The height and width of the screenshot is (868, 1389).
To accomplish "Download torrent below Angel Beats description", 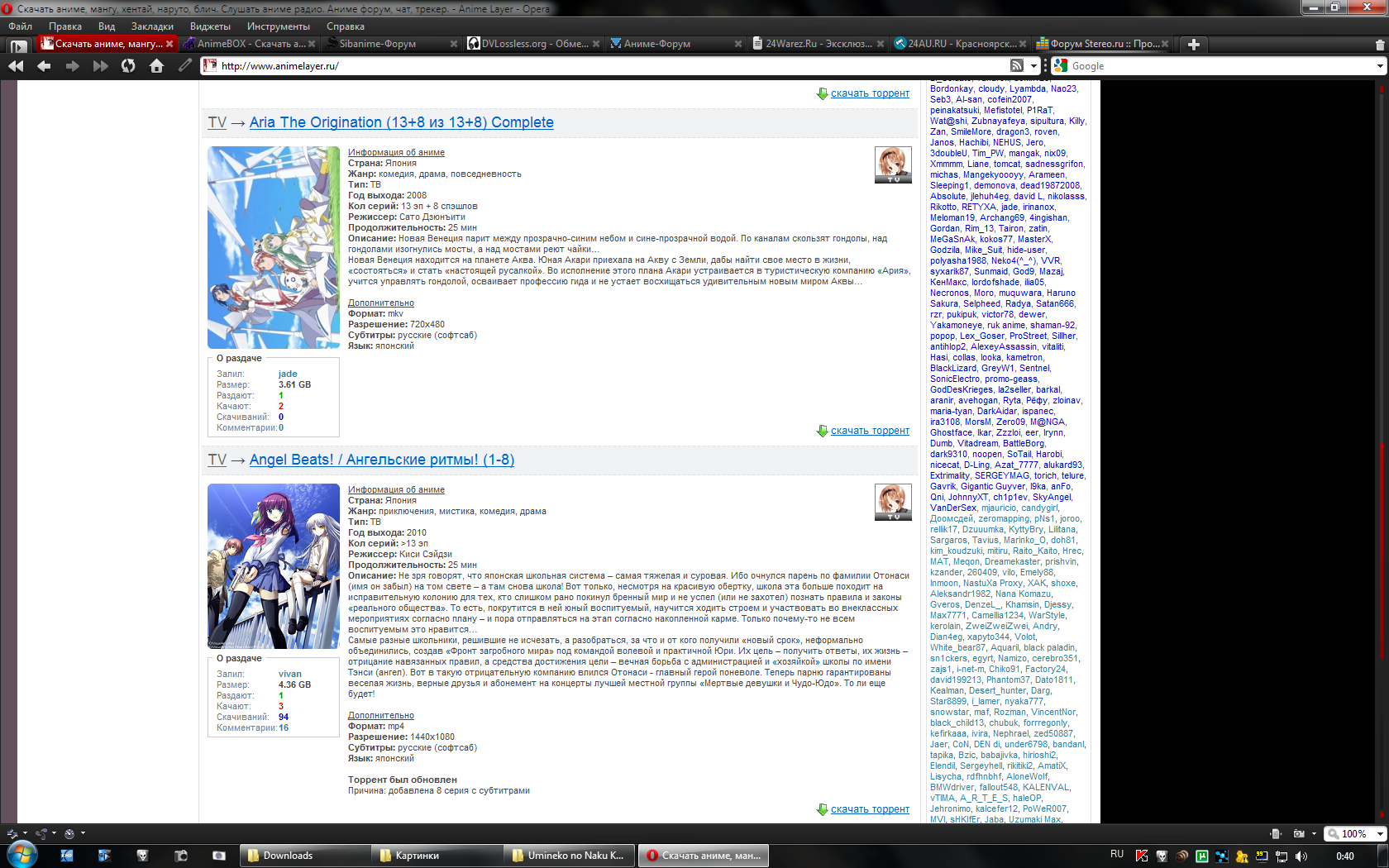I will pyautogui.click(x=870, y=809).
